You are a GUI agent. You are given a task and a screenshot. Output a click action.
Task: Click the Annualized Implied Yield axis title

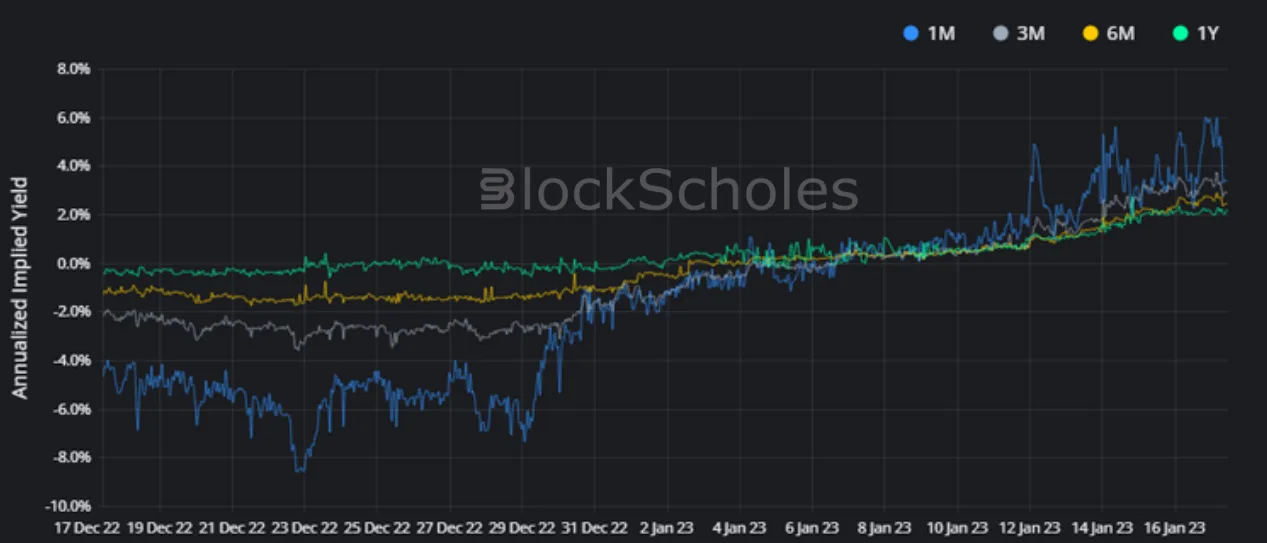(x=20, y=288)
